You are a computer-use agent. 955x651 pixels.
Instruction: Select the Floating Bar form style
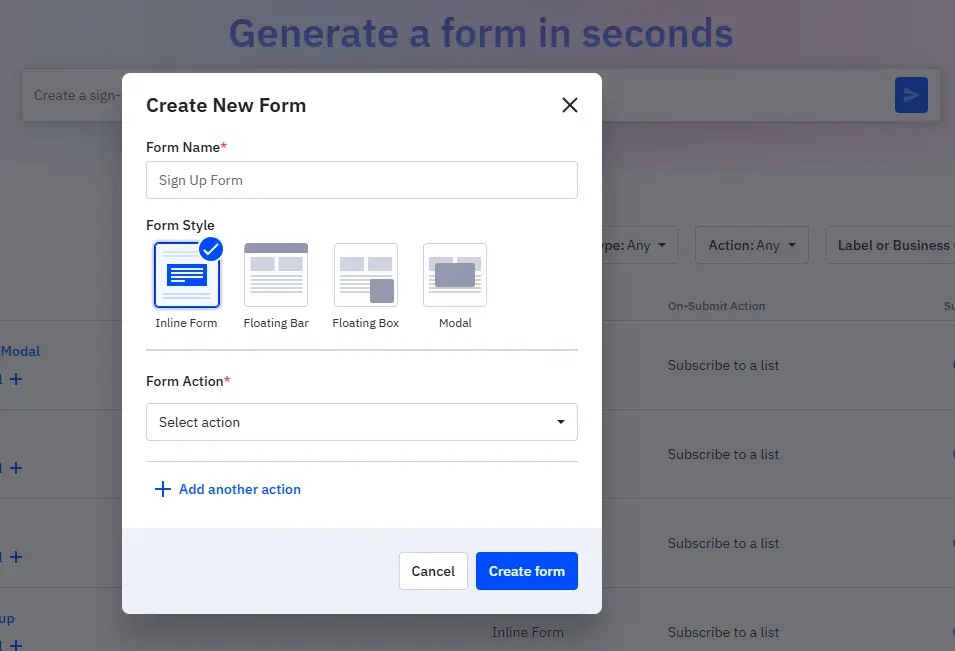[276, 273]
